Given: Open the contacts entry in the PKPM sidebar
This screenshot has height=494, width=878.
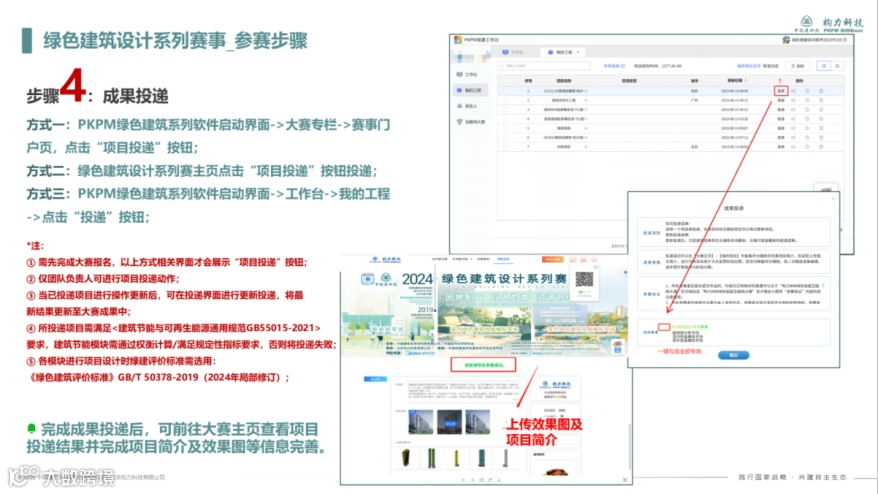Looking at the screenshot, I should pos(467,106).
